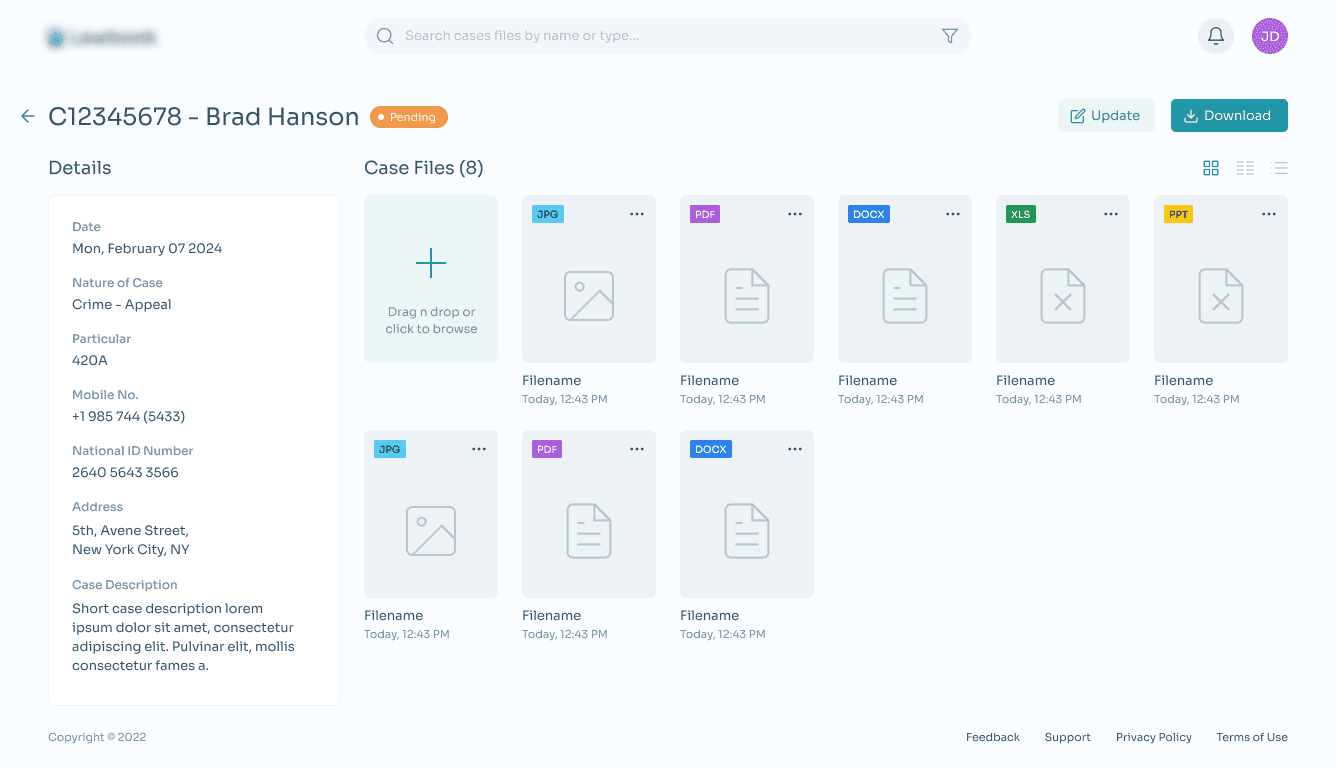Screen dimensions: 1336x768
Task: Click the Filename under the XLS card
Action: coord(1025,380)
